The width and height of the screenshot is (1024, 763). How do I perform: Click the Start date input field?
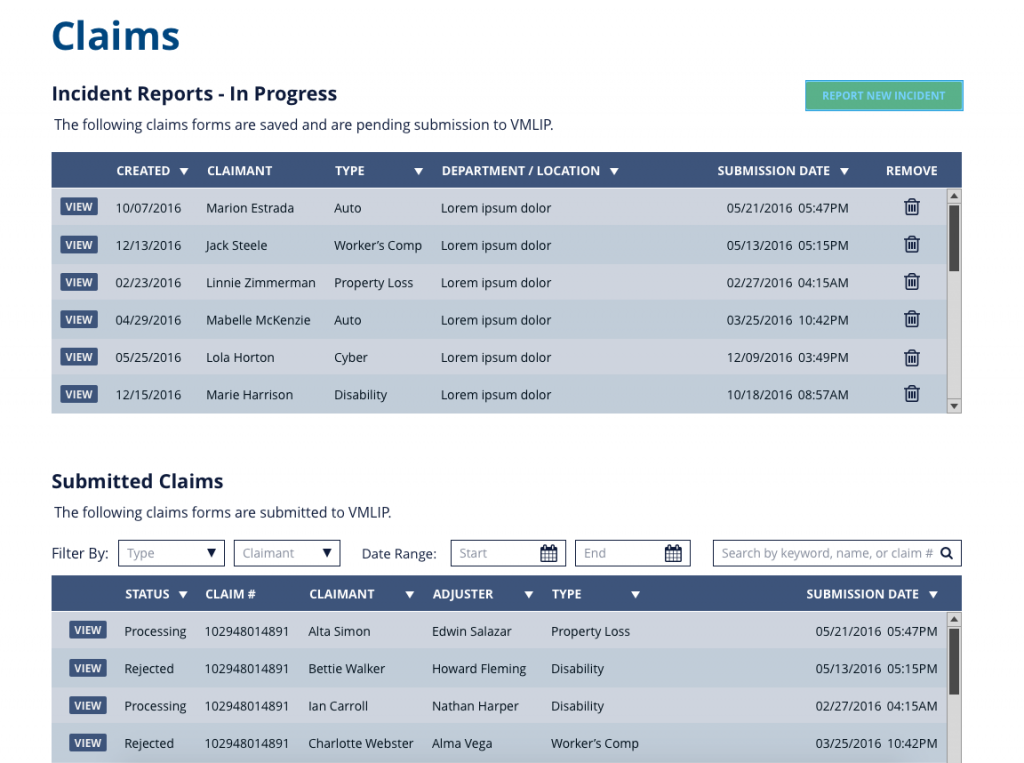pos(508,553)
